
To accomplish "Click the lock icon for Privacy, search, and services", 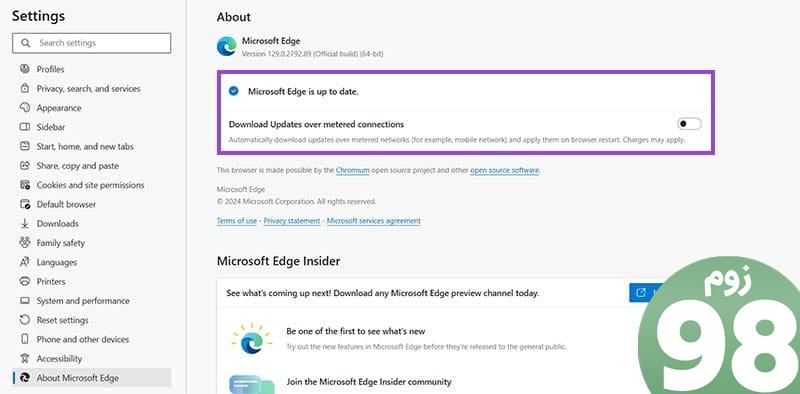I will coord(24,88).
